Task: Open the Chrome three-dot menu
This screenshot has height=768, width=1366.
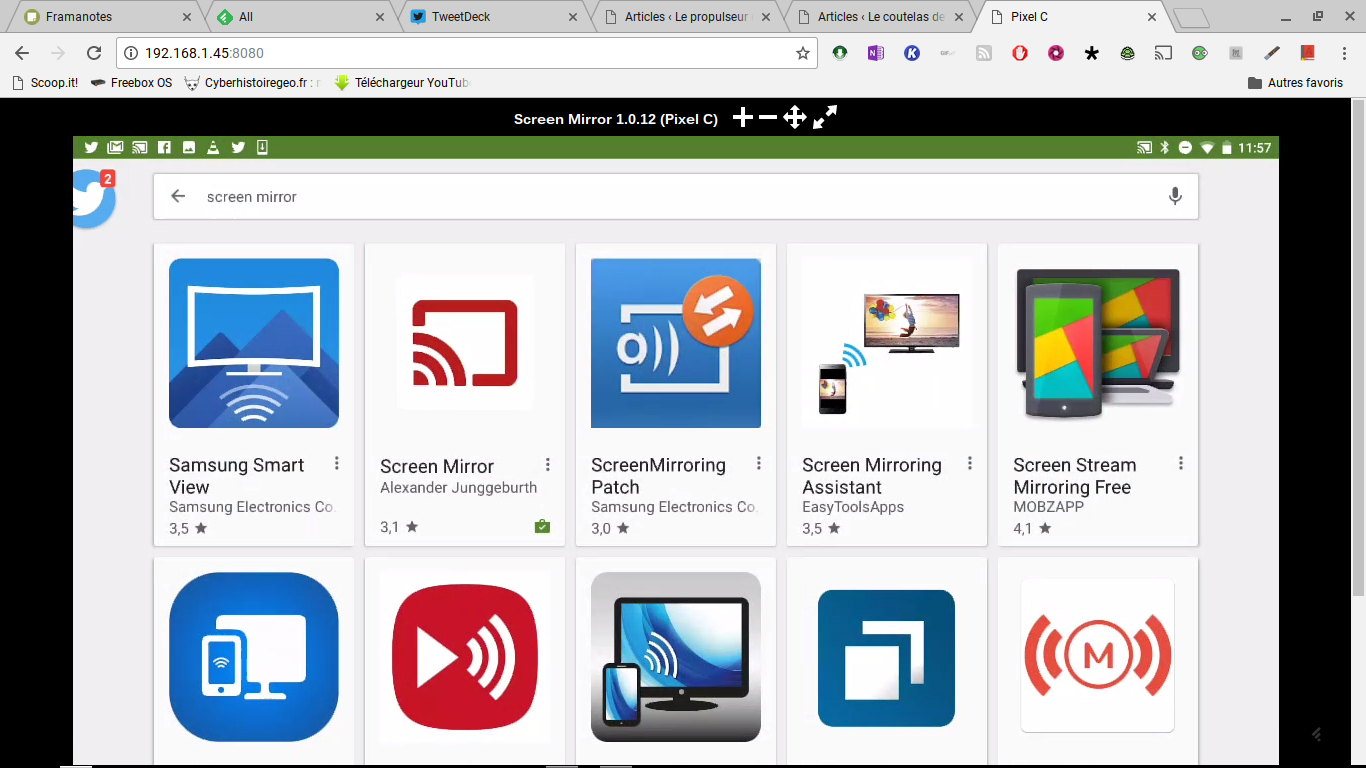Action: [1343, 53]
